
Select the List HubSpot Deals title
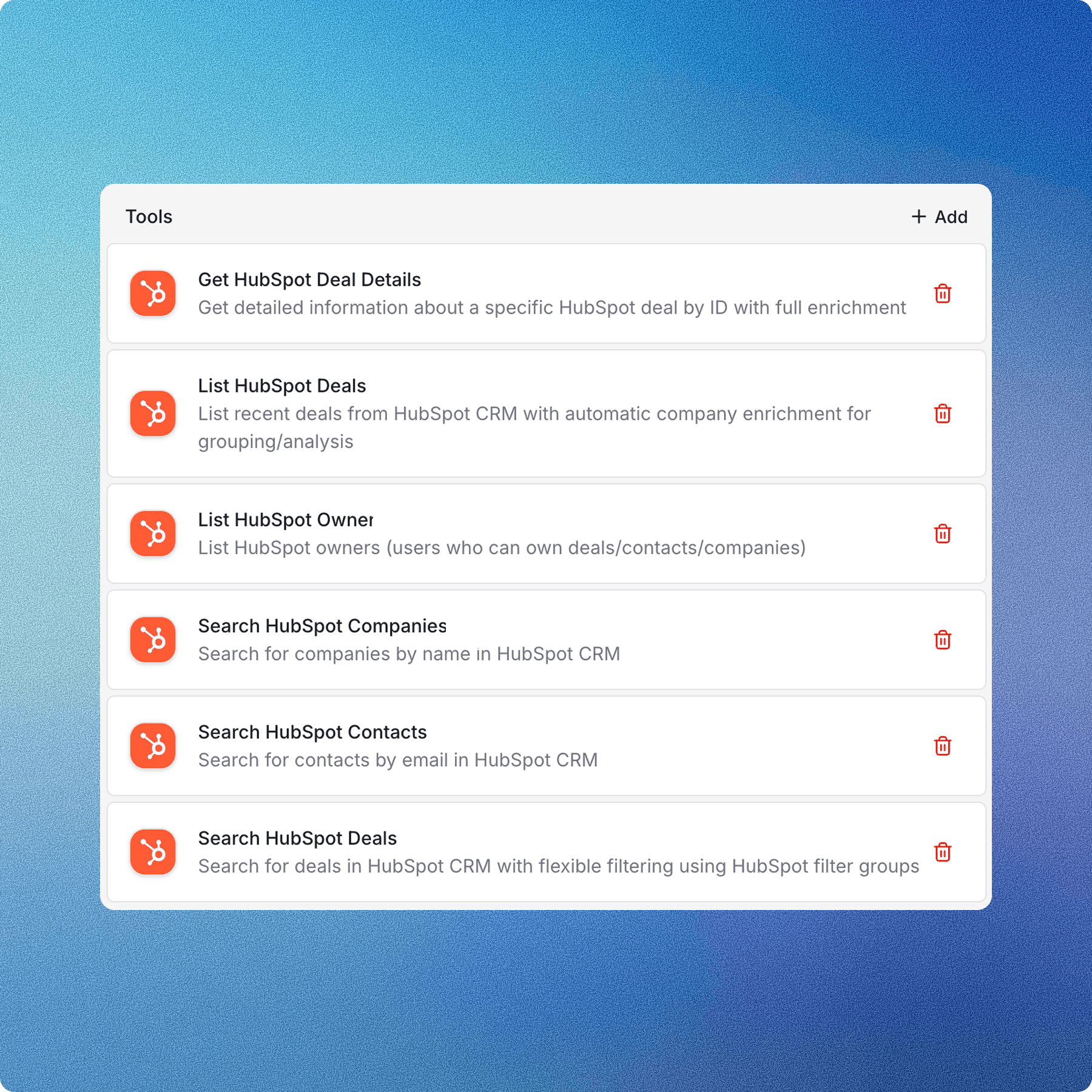click(x=282, y=386)
